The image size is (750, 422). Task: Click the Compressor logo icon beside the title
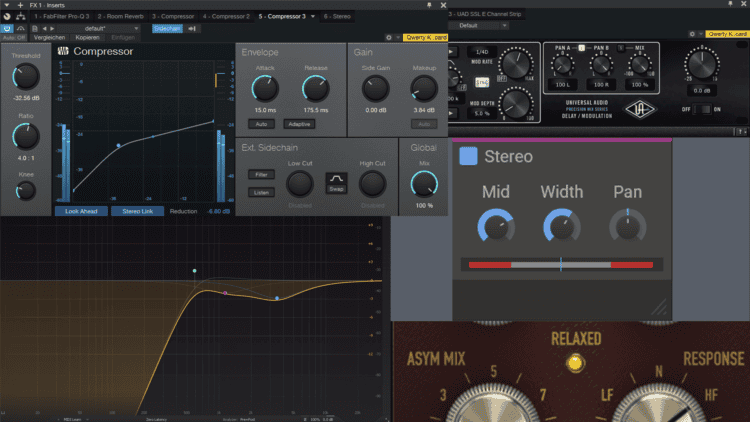(x=63, y=51)
